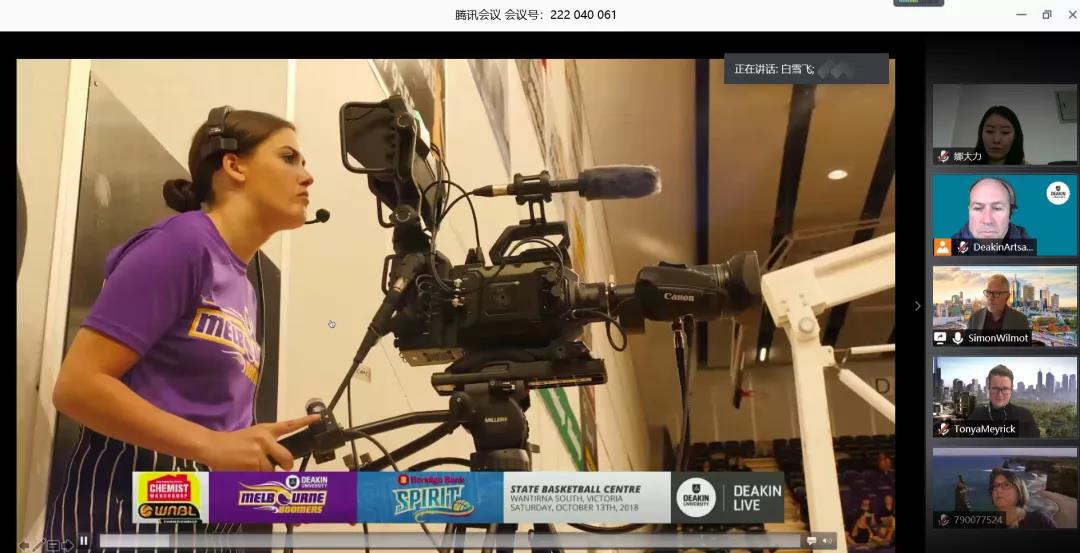
Task: Pause the shared video playback
Action: tap(84, 541)
